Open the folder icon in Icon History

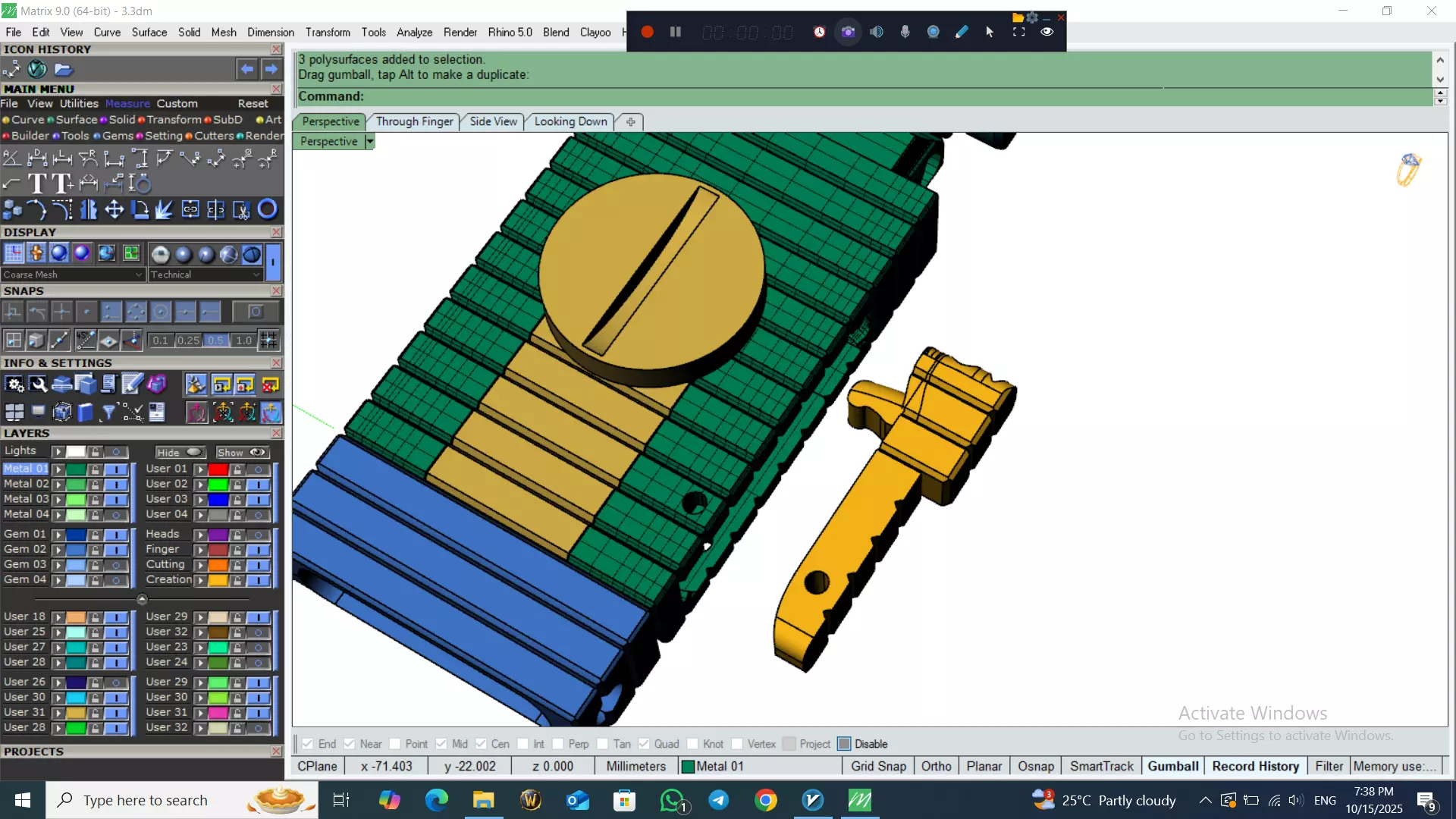click(64, 69)
